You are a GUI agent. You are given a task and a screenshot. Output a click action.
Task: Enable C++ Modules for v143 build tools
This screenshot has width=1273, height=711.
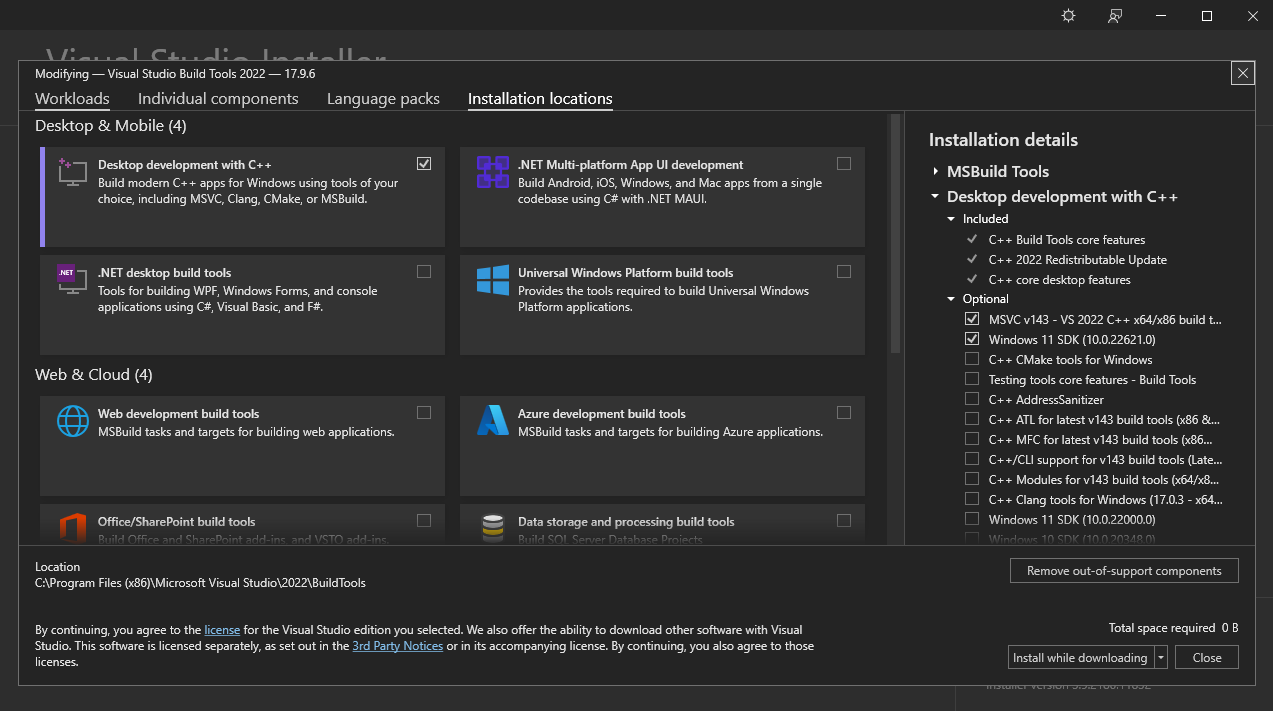pos(972,479)
